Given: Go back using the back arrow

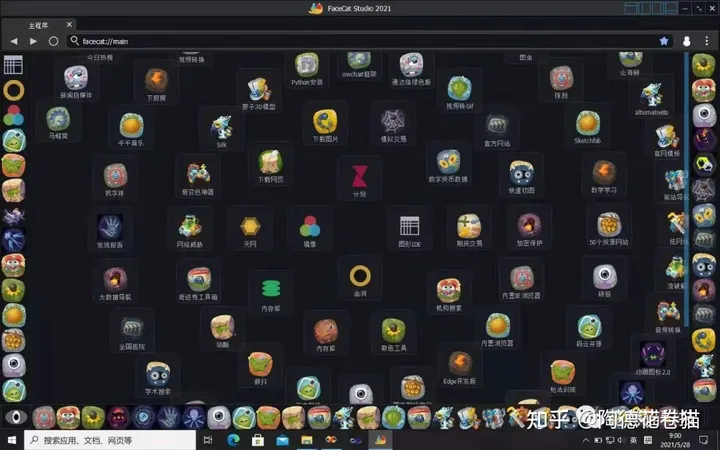Looking at the screenshot, I should pyautogui.click(x=14, y=41).
